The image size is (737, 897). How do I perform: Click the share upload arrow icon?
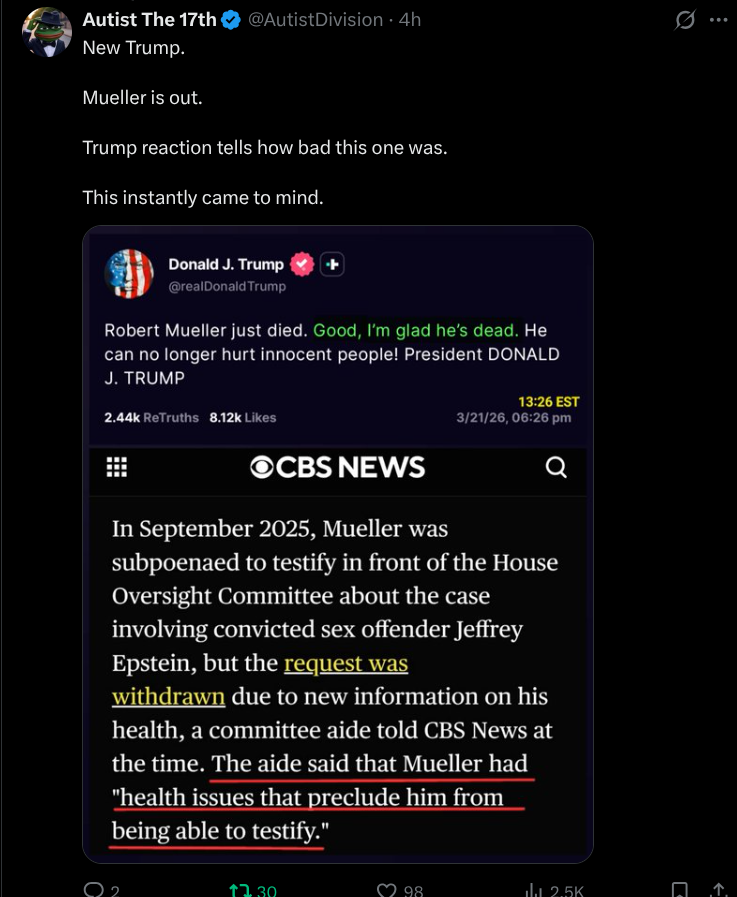click(x=717, y=889)
